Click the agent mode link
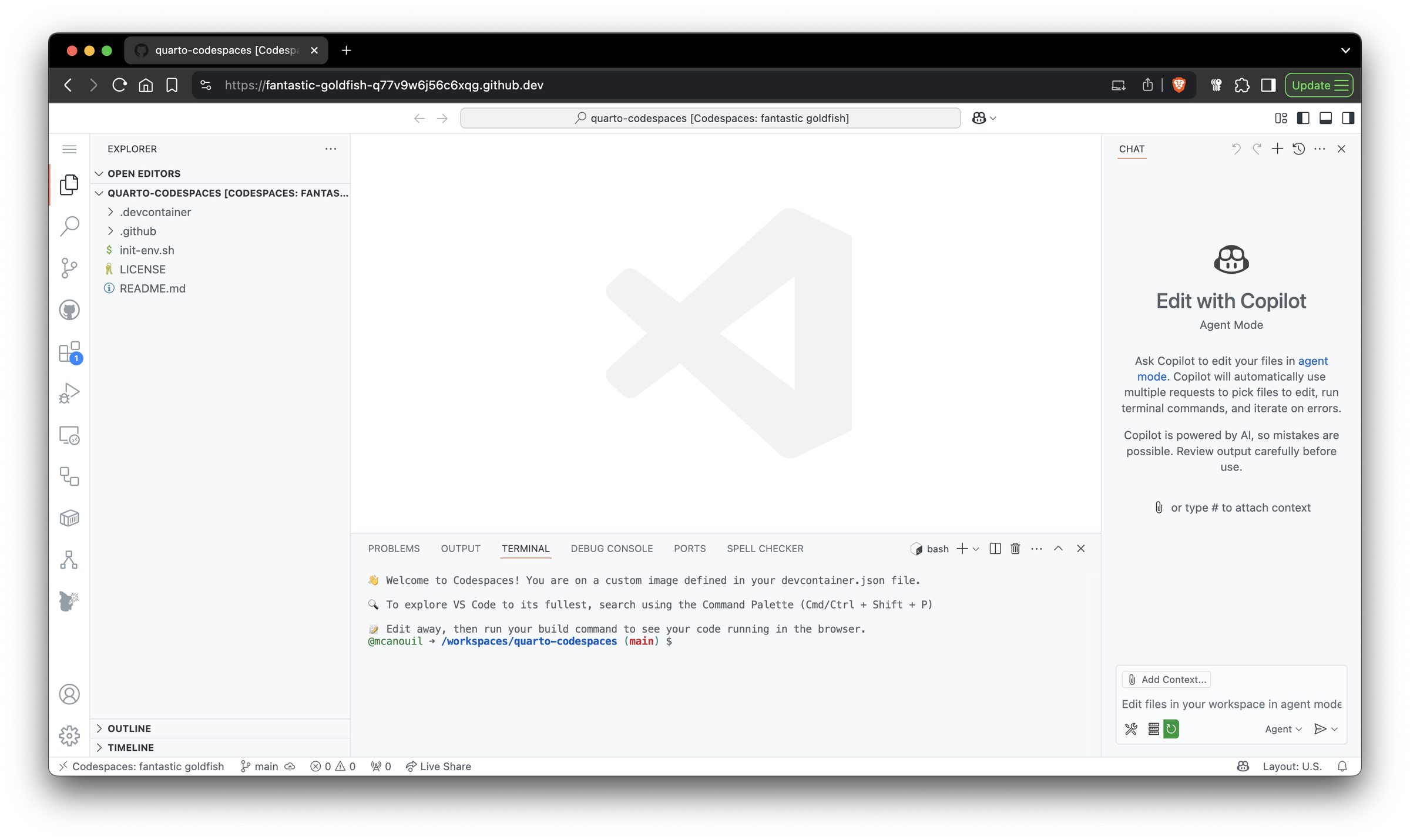Image resolution: width=1410 pixels, height=840 pixels. coord(1312,361)
